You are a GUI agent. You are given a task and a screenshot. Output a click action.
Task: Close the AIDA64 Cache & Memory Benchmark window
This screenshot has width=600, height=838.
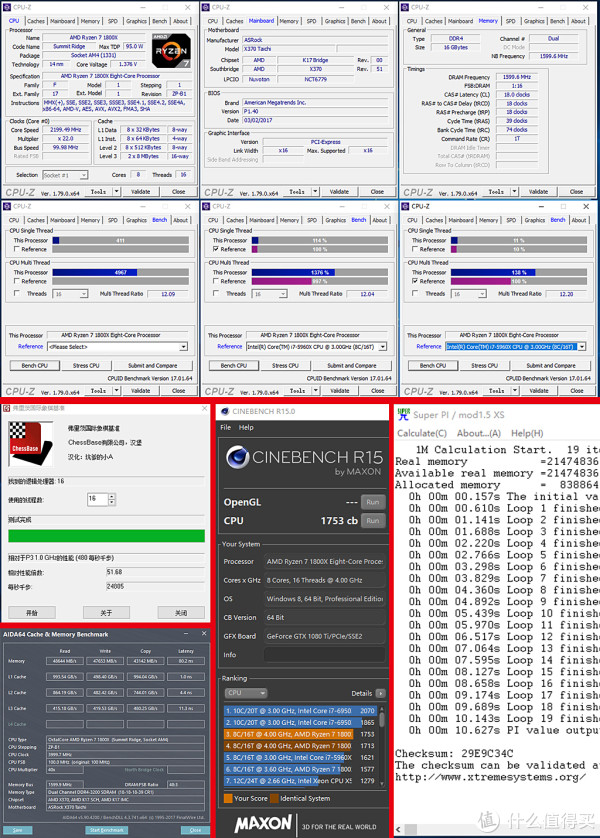tap(204, 634)
